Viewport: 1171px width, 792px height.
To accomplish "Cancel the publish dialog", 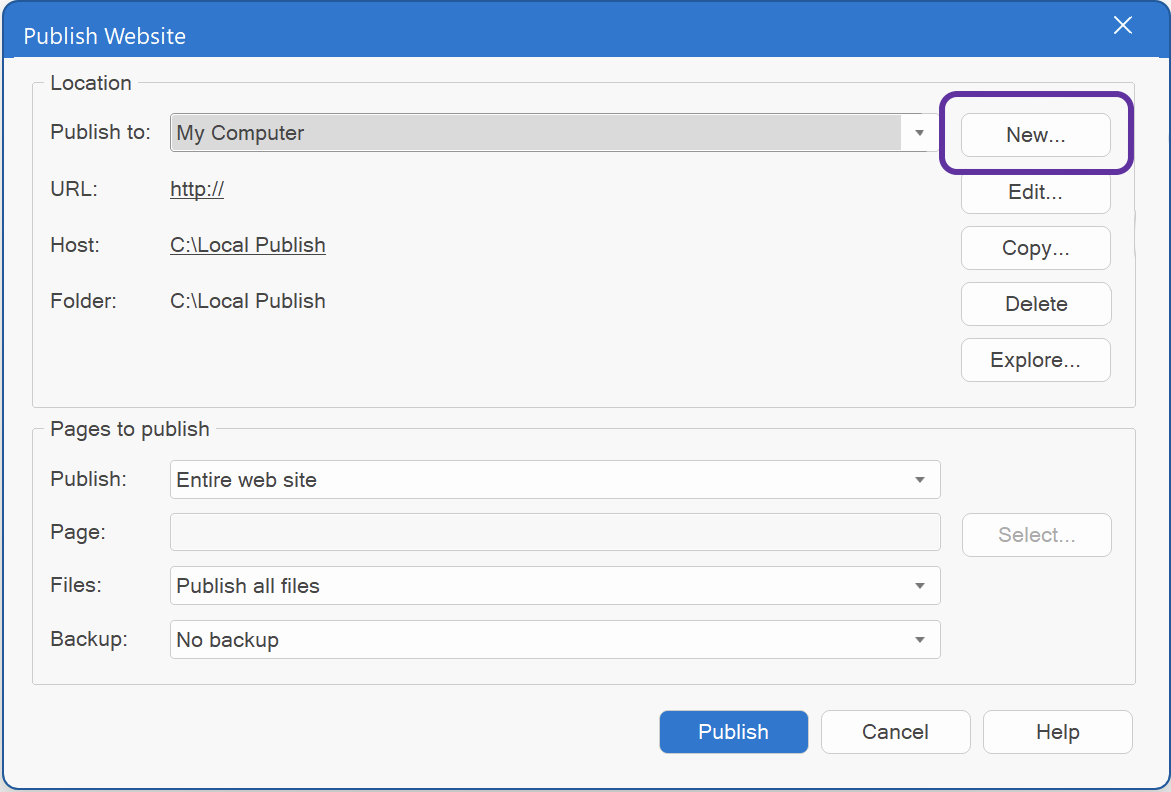I will [x=895, y=732].
